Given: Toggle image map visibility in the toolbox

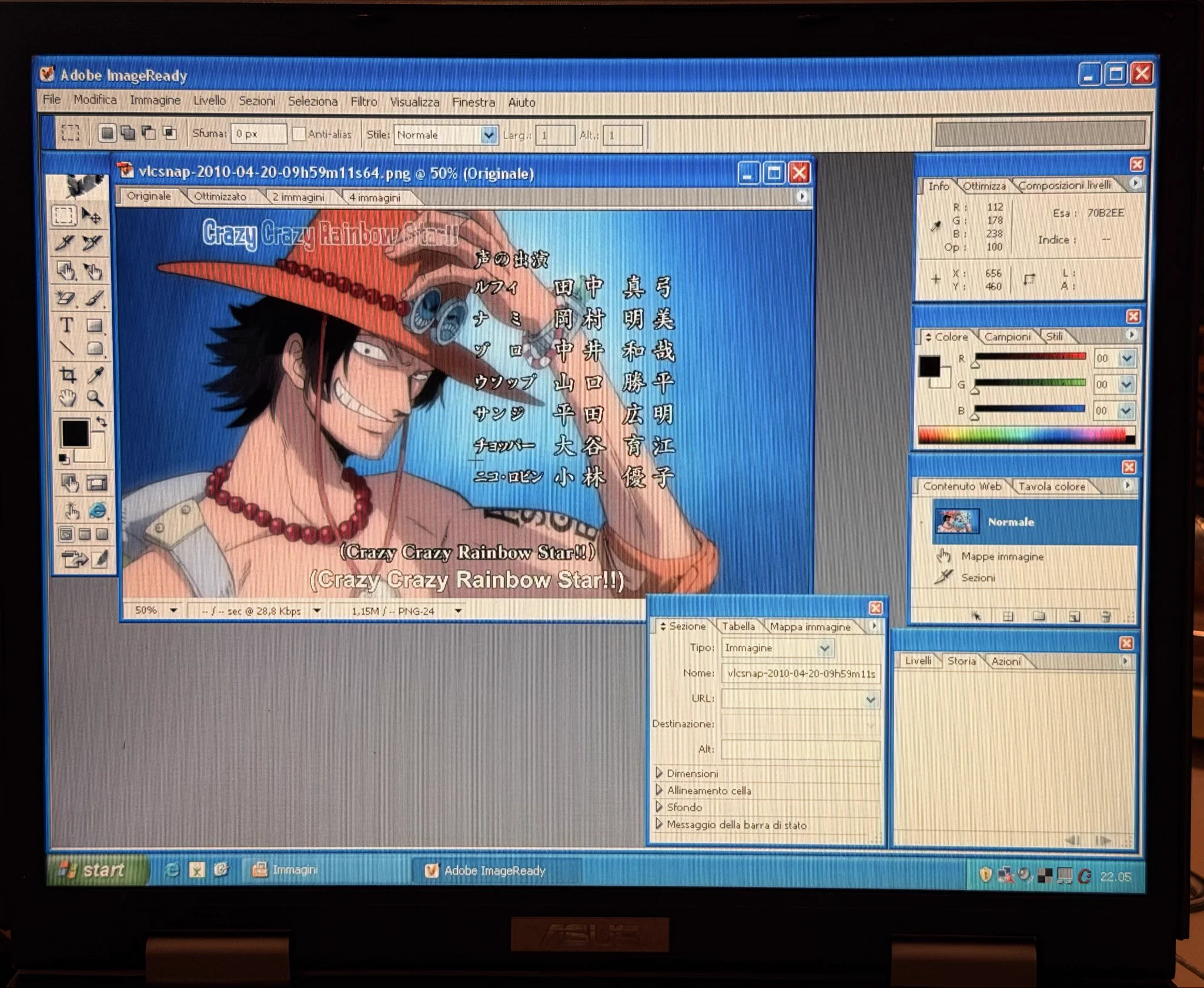Looking at the screenshot, I should tap(70, 483).
